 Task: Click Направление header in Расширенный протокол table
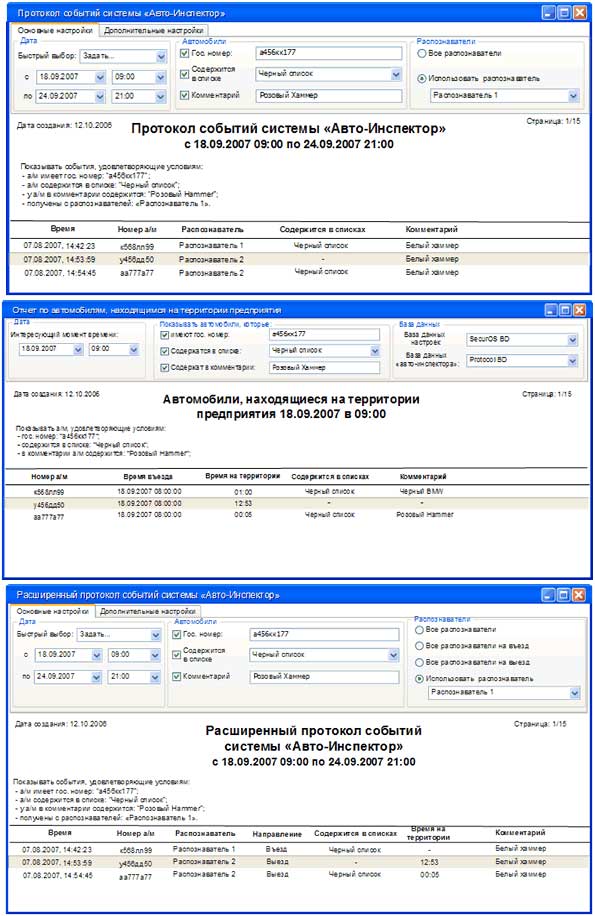pyautogui.click(x=277, y=834)
